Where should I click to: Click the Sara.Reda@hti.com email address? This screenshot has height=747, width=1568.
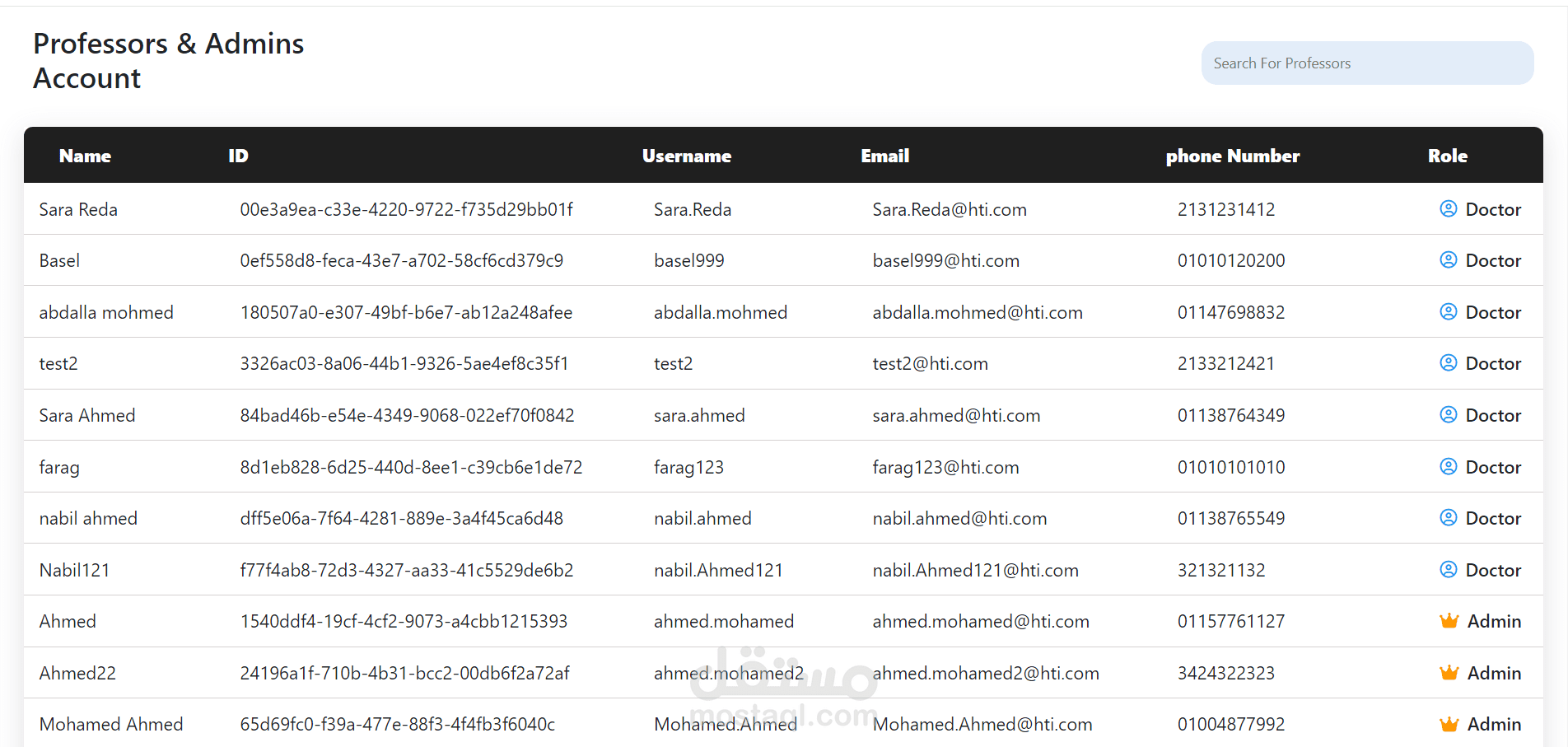tap(949, 209)
